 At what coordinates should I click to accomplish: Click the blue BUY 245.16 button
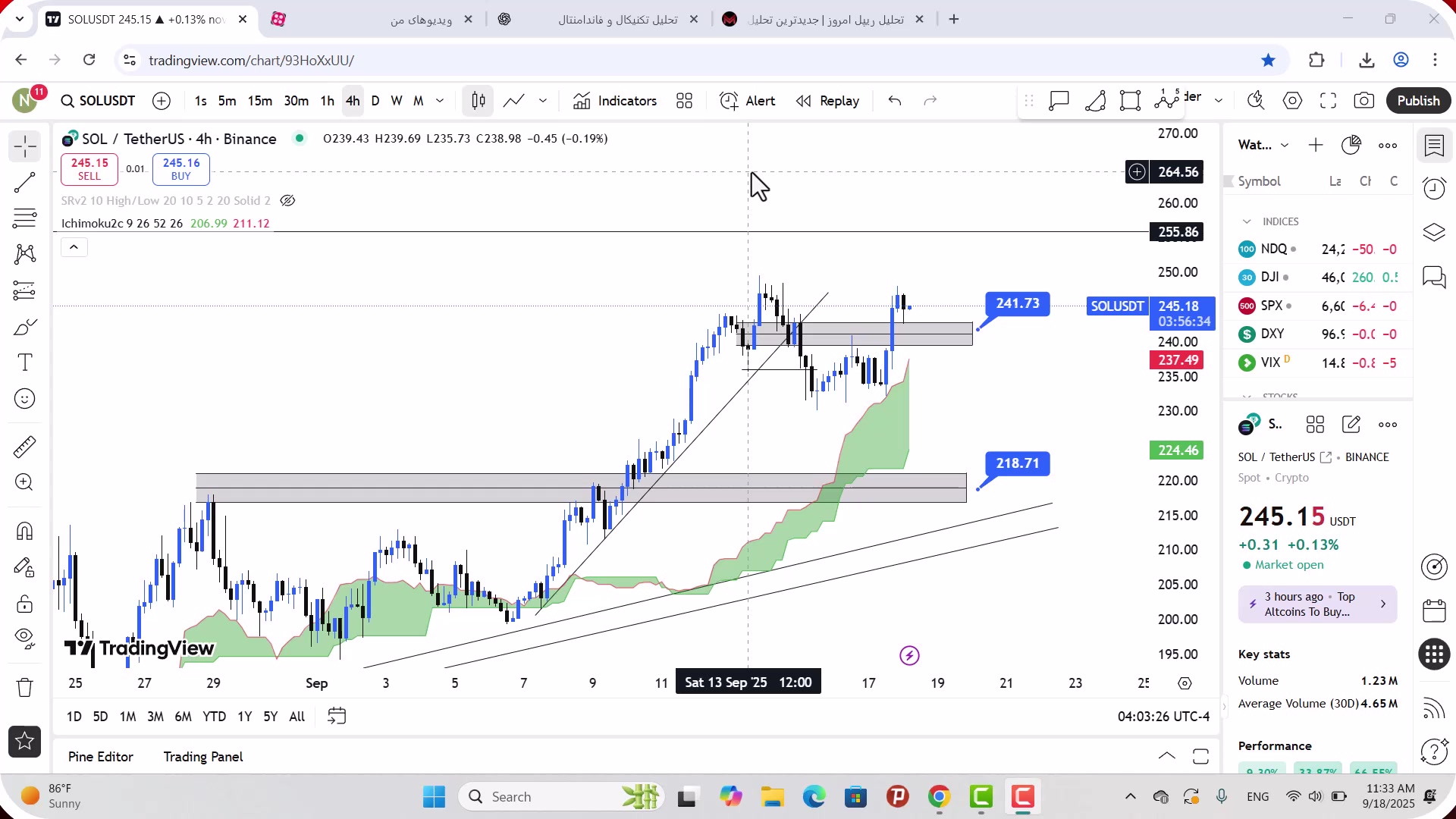tap(181, 169)
